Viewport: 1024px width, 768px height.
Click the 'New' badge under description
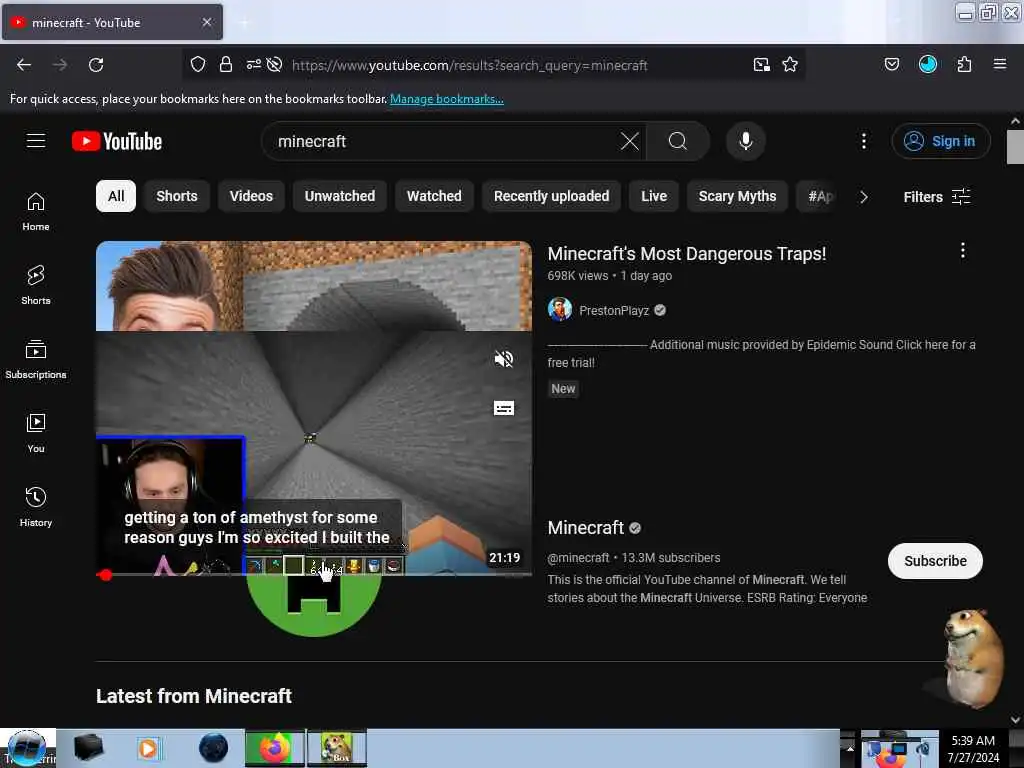[x=563, y=389]
